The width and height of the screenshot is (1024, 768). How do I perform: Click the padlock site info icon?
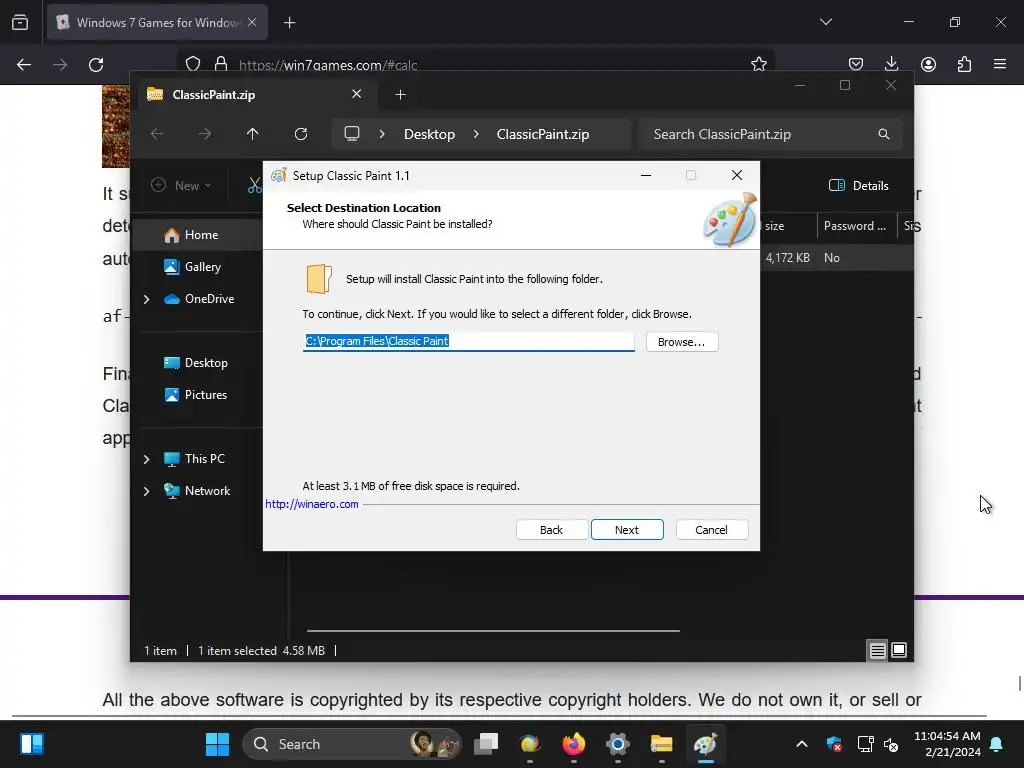coord(221,64)
